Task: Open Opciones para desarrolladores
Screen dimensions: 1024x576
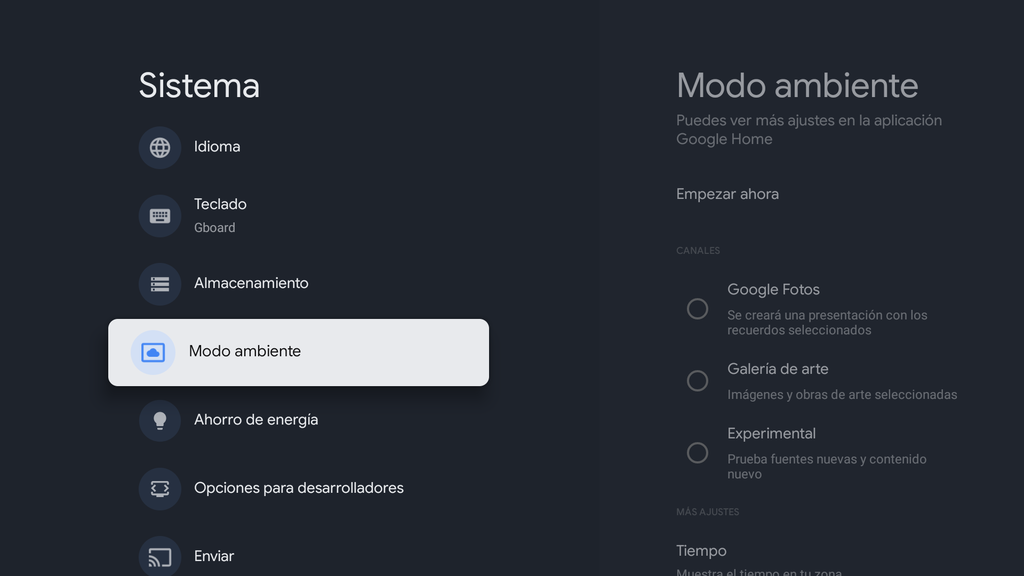Action: (x=298, y=488)
